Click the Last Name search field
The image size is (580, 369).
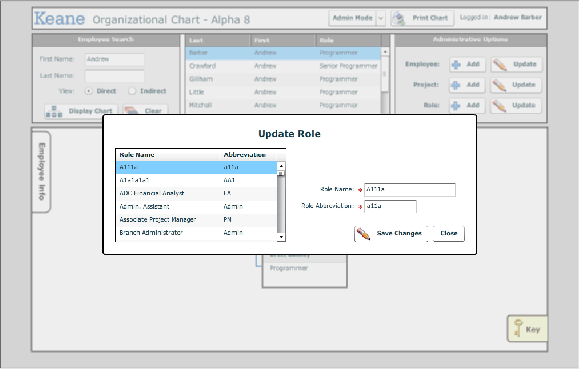[x=115, y=76]
